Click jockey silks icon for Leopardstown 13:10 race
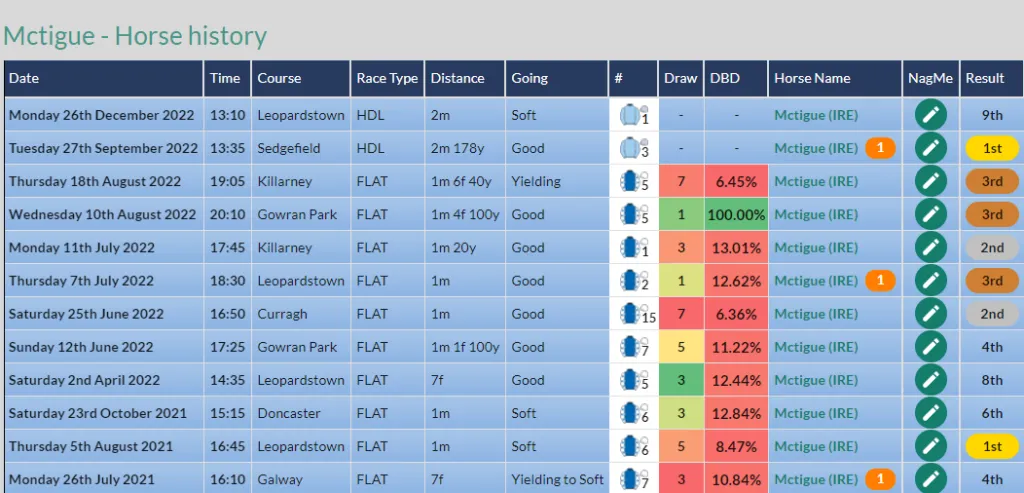1024x493 pixels. [x=632, y=115]
